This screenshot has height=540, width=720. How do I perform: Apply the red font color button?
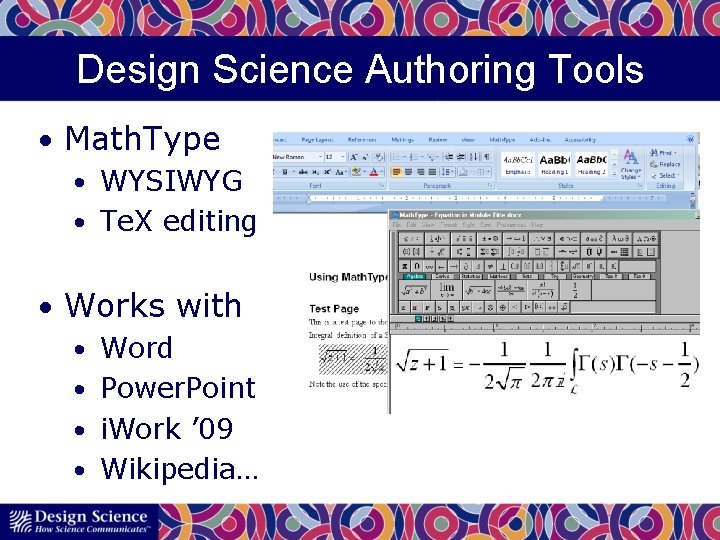(374, 172)
